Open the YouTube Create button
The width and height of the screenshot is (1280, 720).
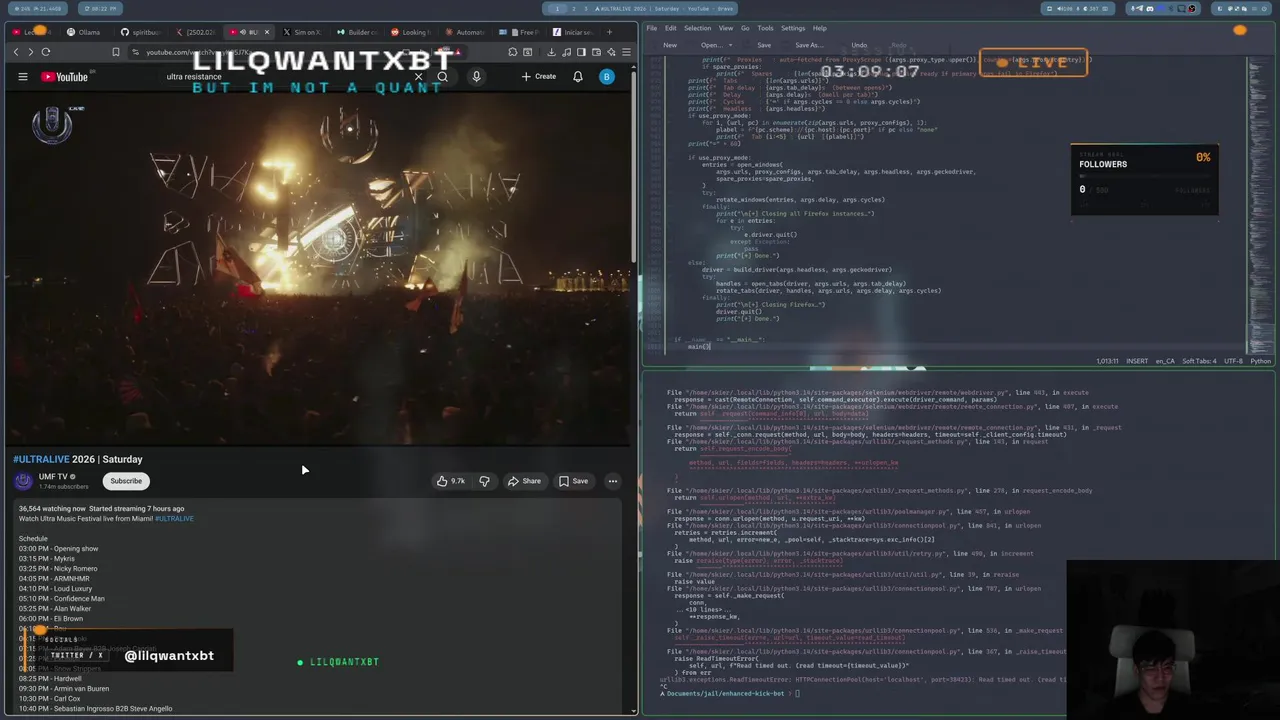(x=538, y=77)
